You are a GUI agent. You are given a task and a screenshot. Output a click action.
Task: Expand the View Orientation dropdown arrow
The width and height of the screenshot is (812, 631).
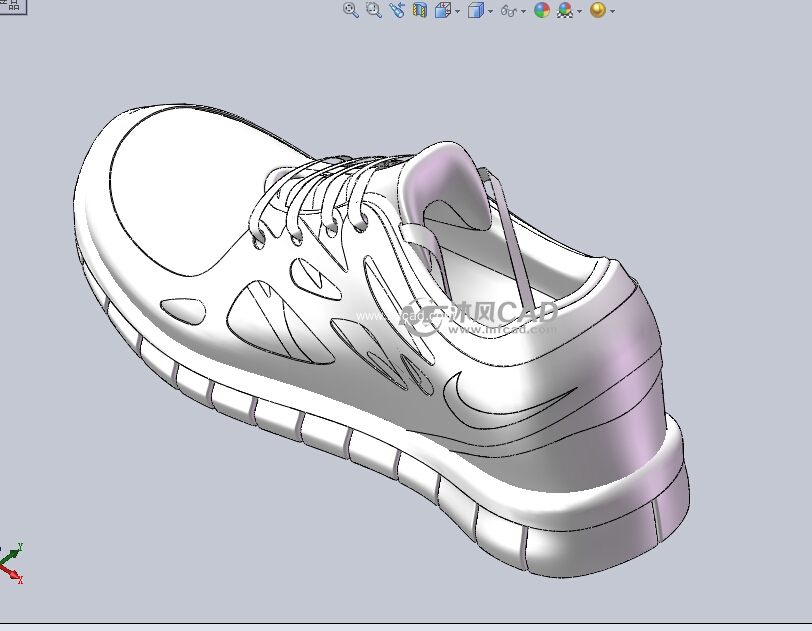pos(457,10)
